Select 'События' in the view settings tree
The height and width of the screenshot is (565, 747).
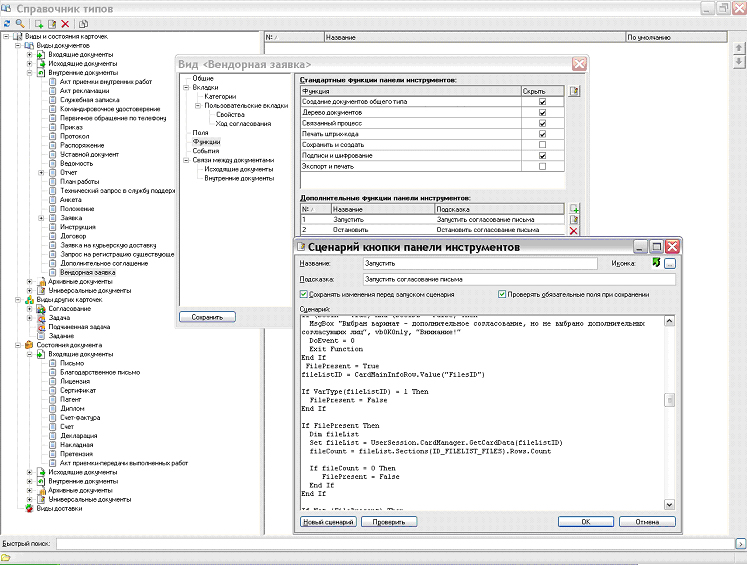(206, 151)
